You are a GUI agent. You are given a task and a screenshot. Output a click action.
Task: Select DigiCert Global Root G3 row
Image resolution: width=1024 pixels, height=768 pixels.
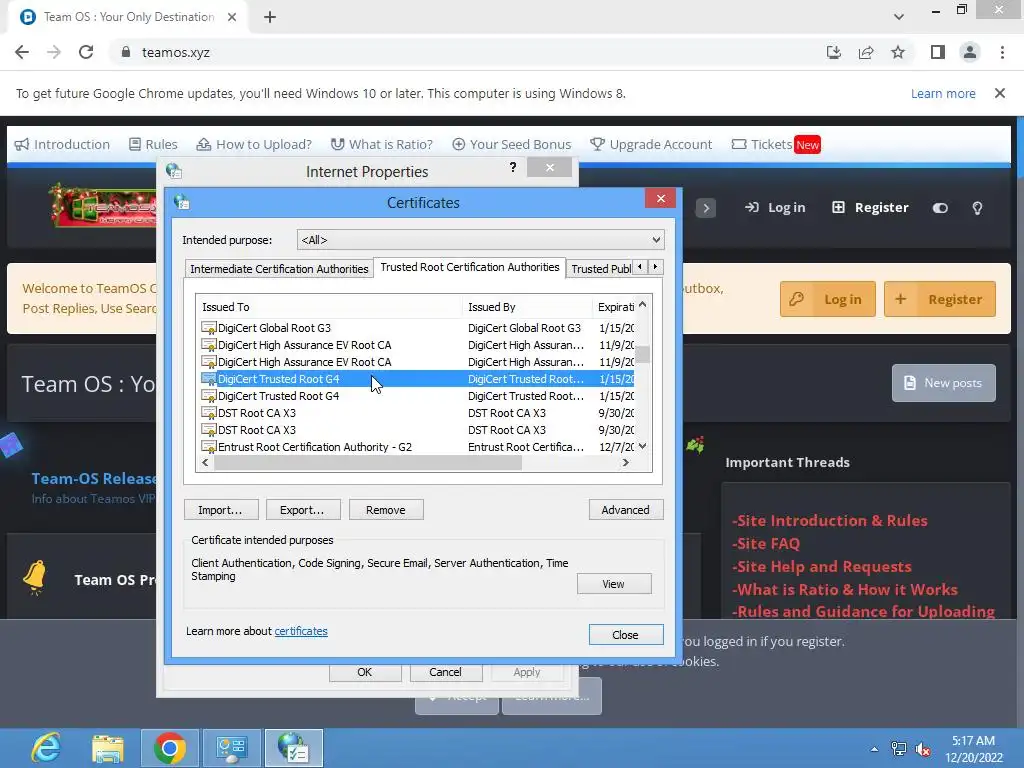[416, 328]
